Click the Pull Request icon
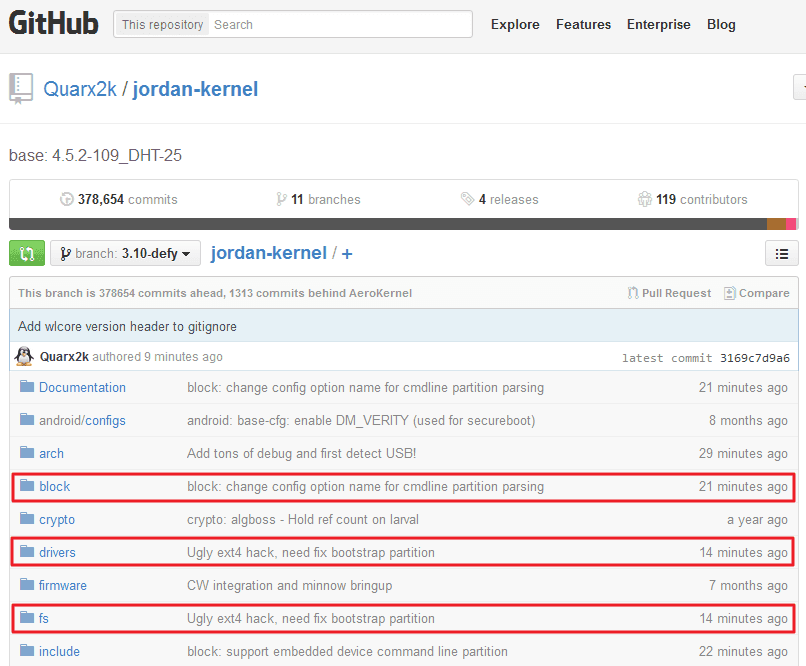806x666 pixels. [633, 293]
